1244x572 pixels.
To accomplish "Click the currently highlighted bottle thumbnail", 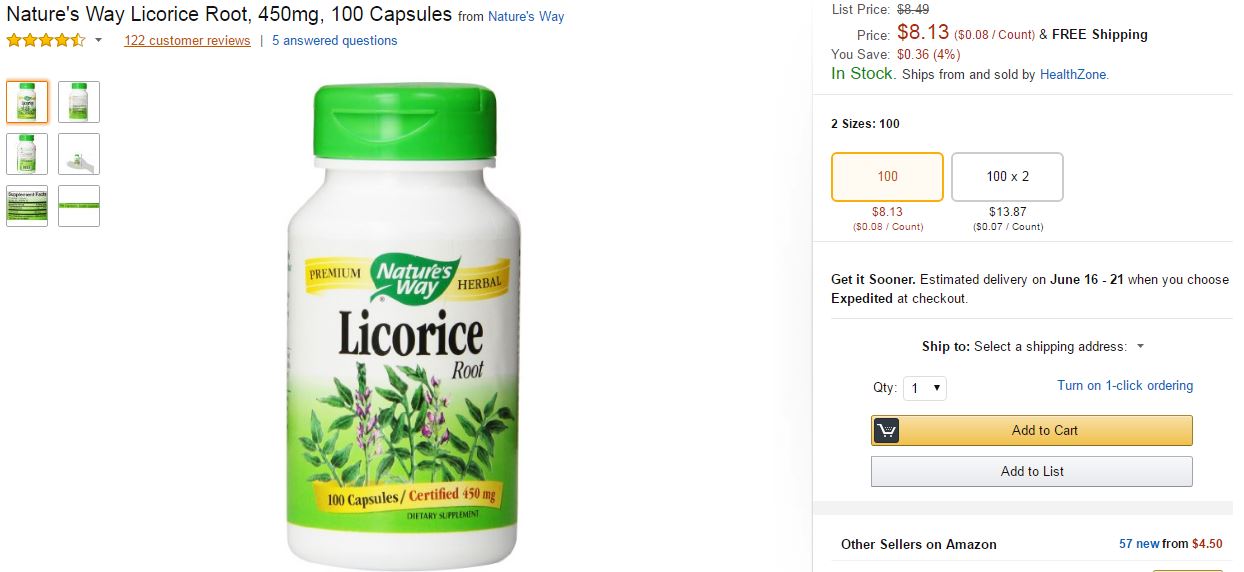I will coord(27,102).
